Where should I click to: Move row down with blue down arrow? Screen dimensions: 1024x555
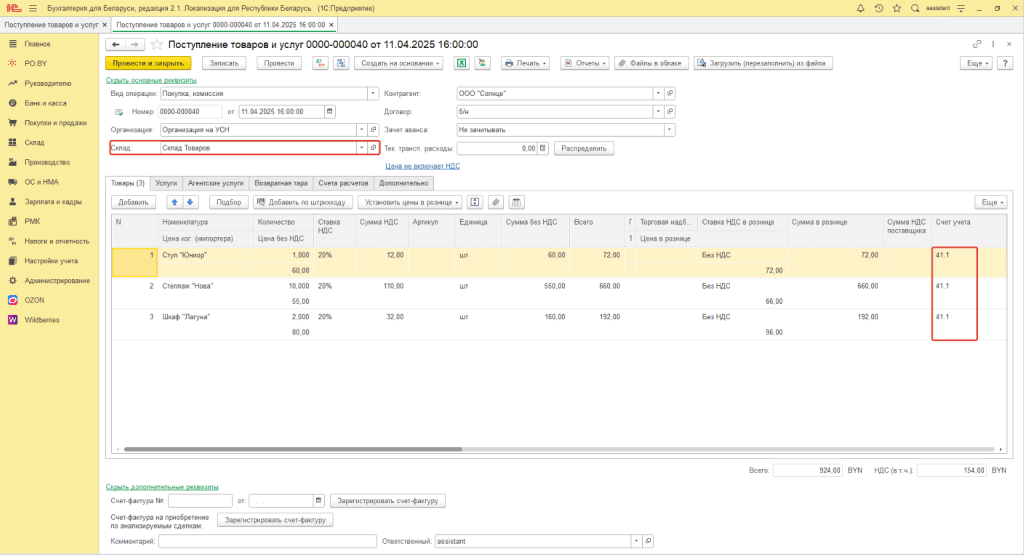(190, 202)
